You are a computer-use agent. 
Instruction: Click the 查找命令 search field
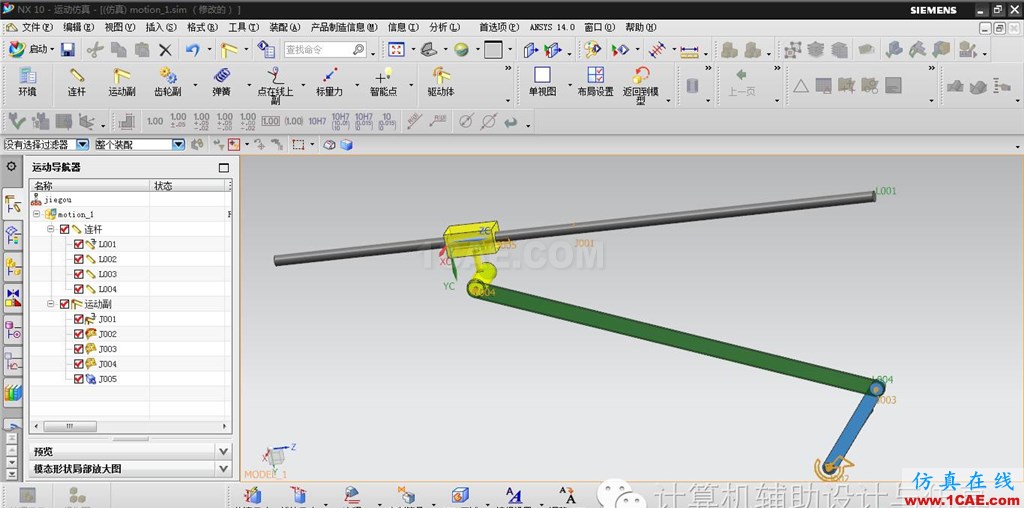point(325,50)
